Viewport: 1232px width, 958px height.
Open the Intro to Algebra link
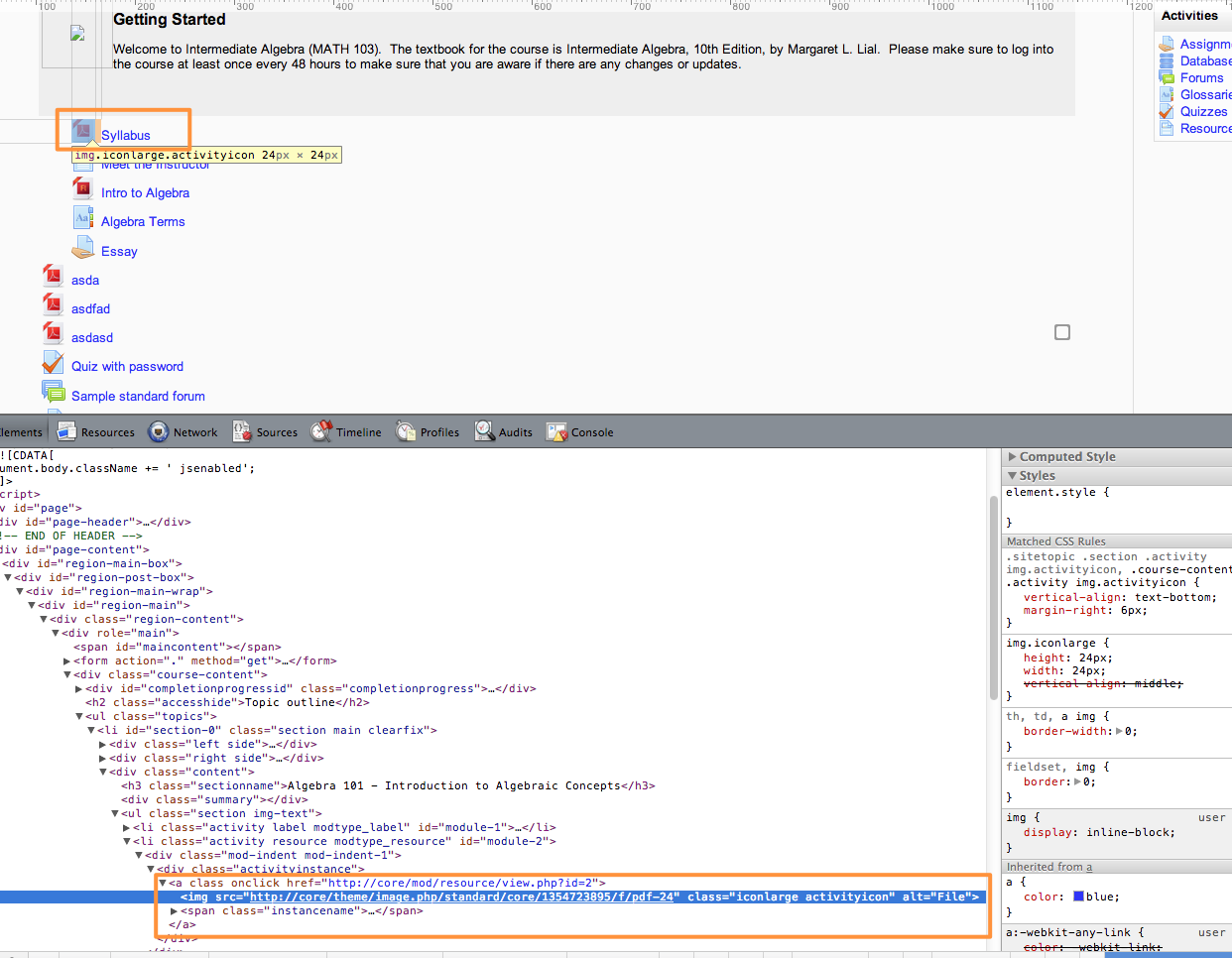(x=145, y=193)
